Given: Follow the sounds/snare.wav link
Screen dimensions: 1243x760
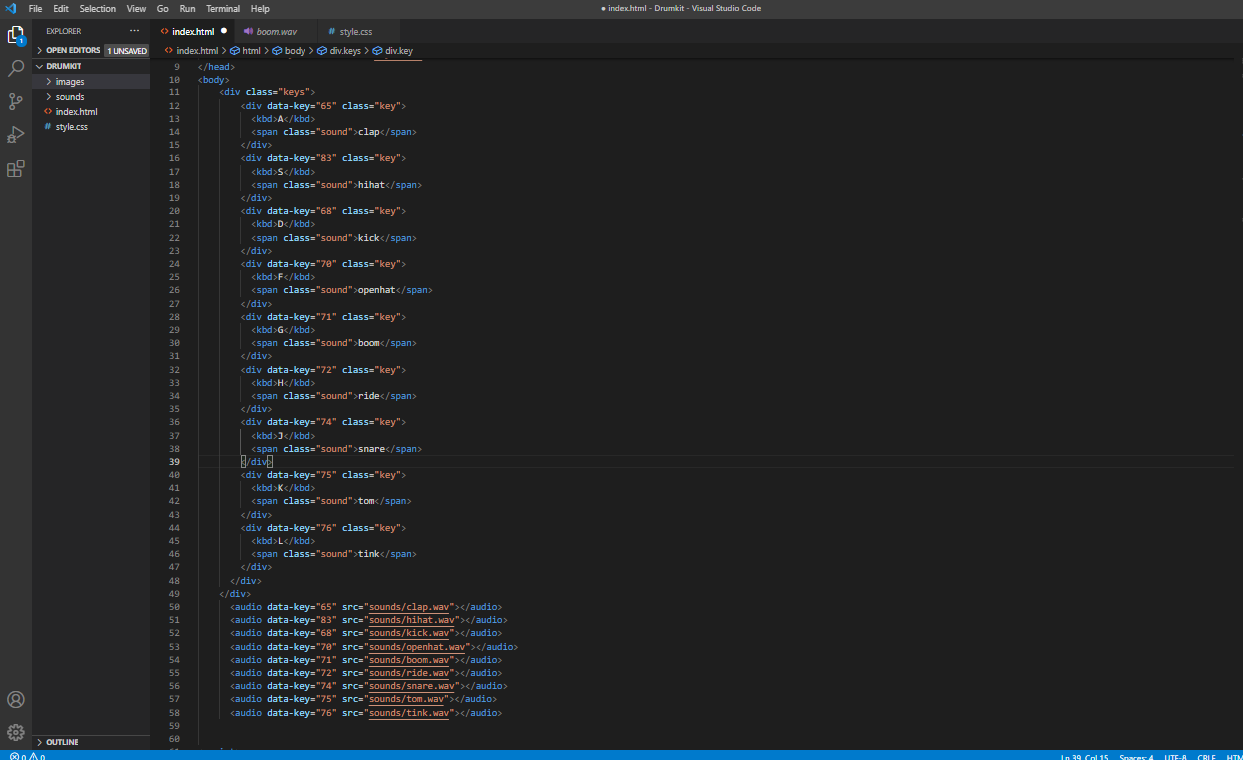Looking at the screenshot, I should [x=413, y=686].
